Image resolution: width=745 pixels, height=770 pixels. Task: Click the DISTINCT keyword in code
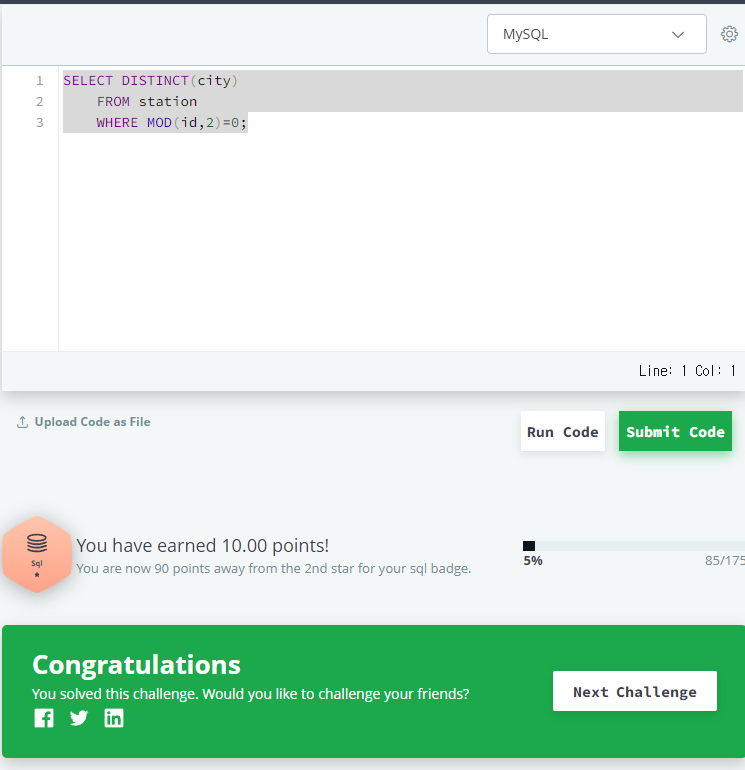click(x=155, y=81)
